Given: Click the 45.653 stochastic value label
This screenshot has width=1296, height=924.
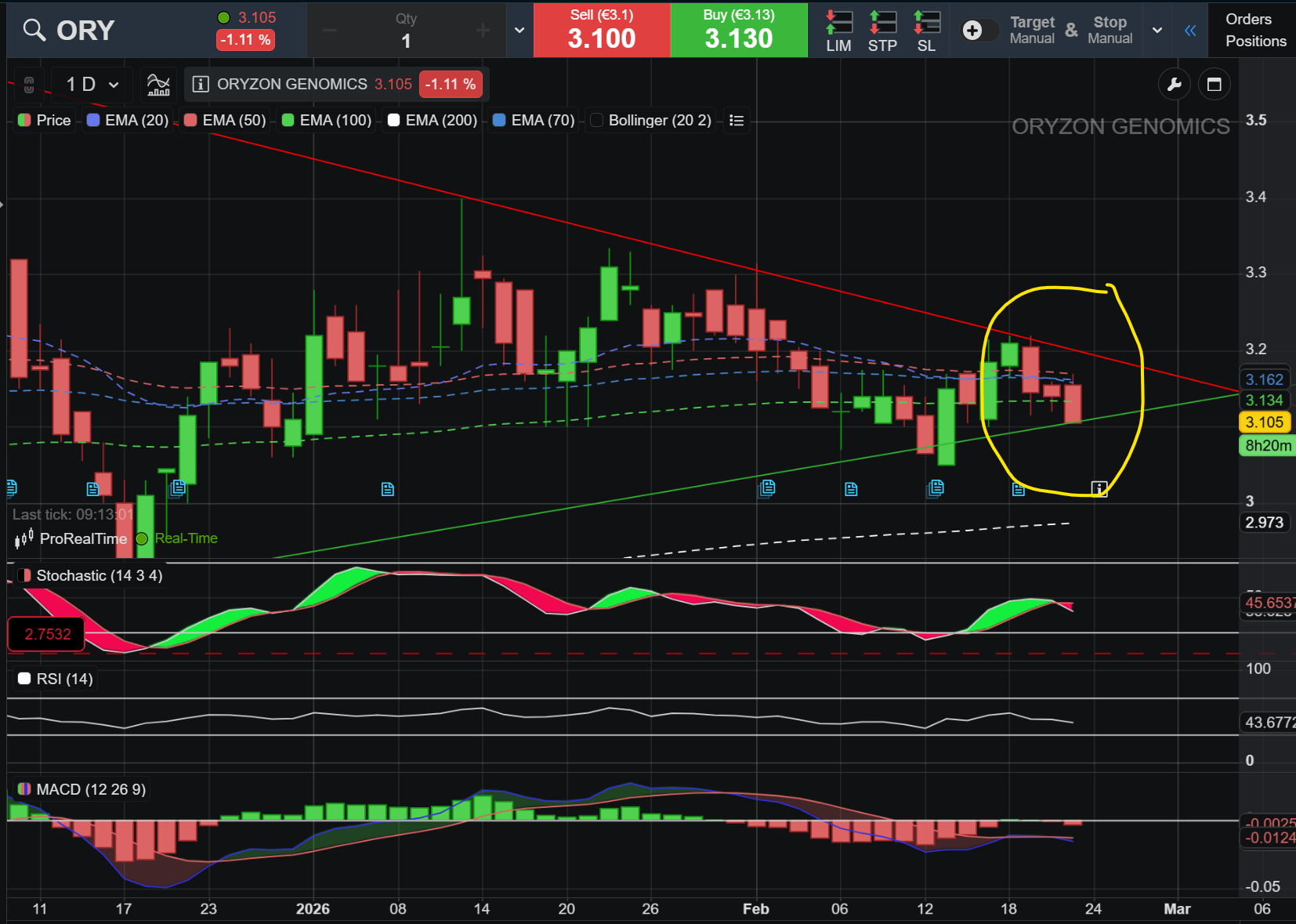Looking at the screenshot, I should (x=1269, y=603).
